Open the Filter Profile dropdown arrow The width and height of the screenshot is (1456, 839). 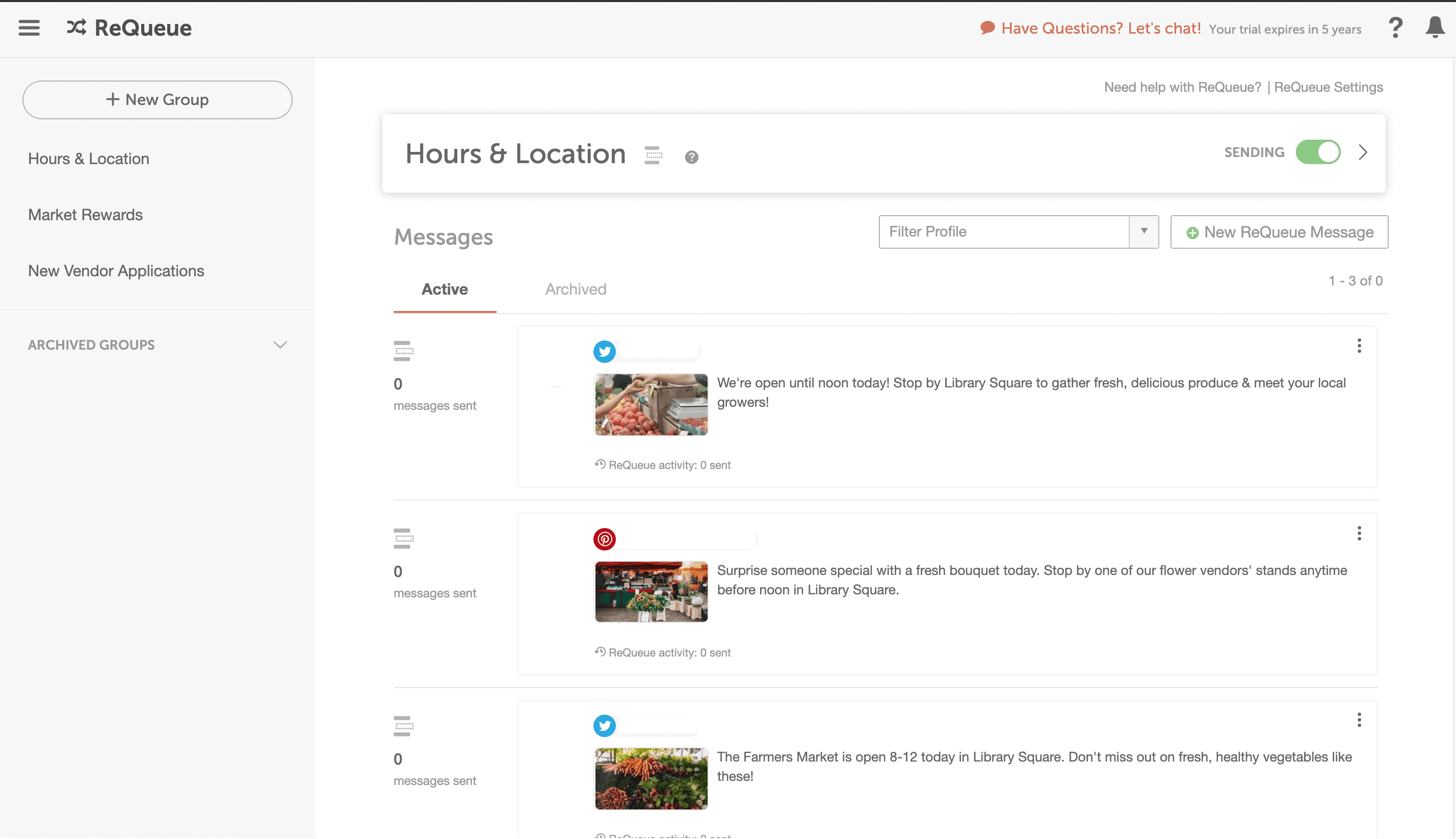tap(1143, 231)
